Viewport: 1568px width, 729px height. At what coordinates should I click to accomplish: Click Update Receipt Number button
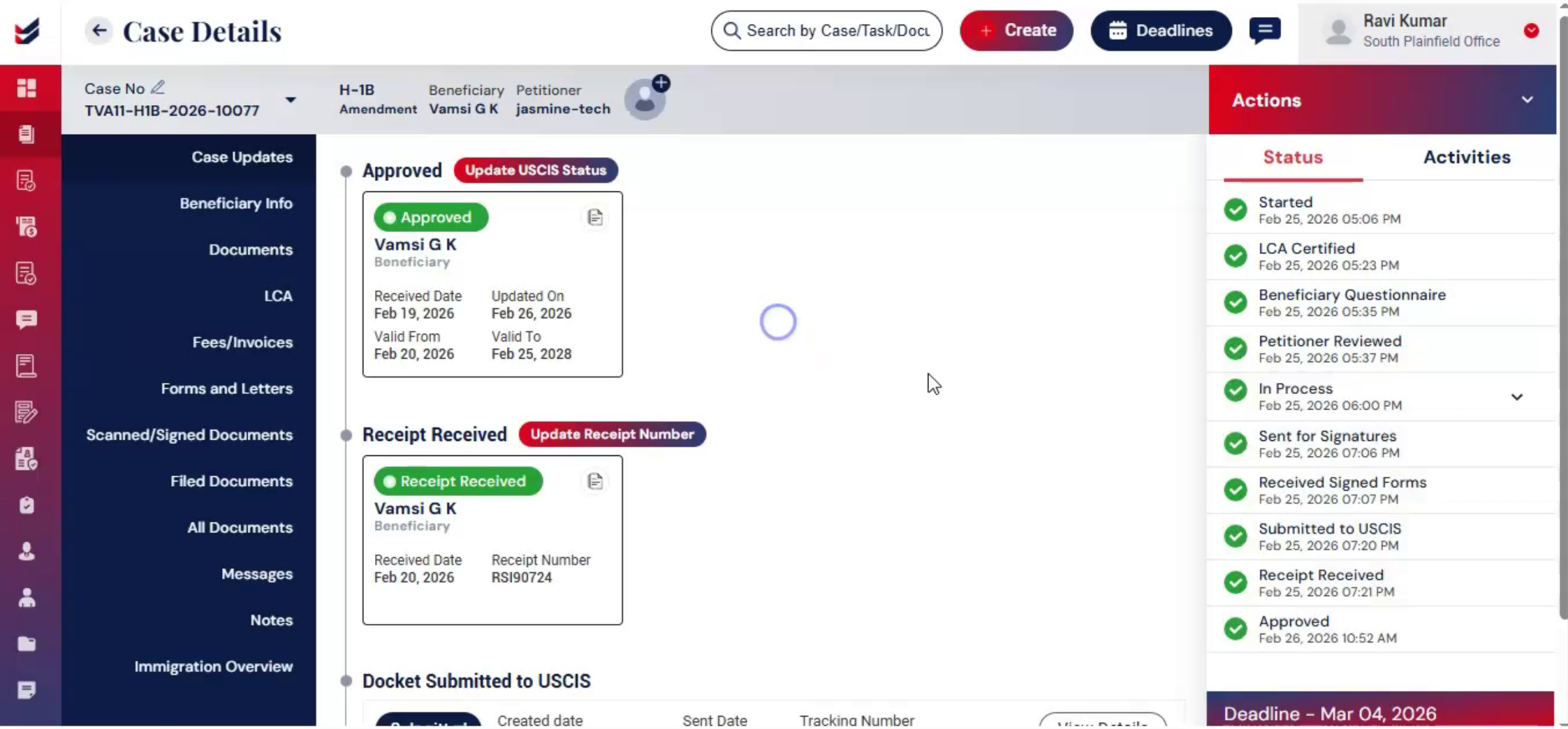[x=612, y=434]
